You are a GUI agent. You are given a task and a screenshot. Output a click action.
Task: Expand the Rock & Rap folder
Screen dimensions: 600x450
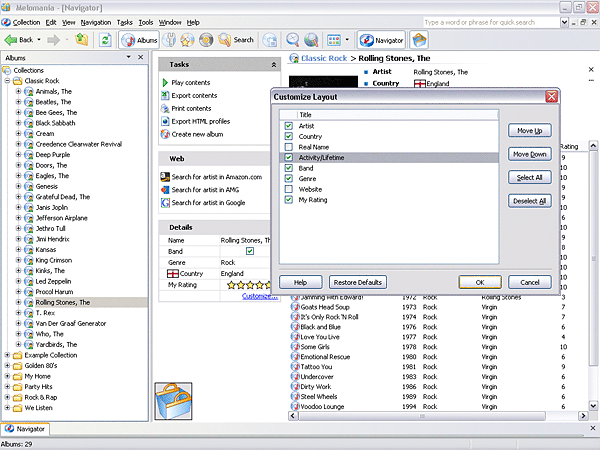click(x=7, y=397)
